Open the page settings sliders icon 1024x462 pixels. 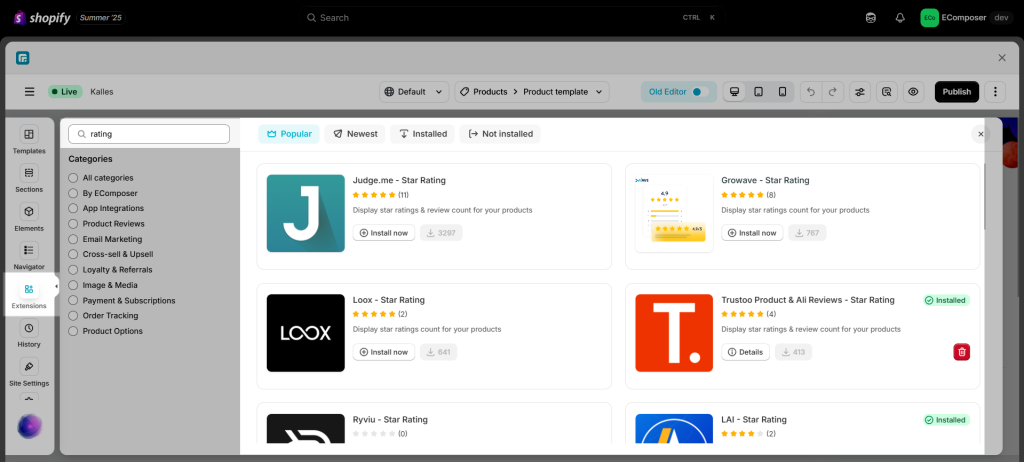click(859, 91)
